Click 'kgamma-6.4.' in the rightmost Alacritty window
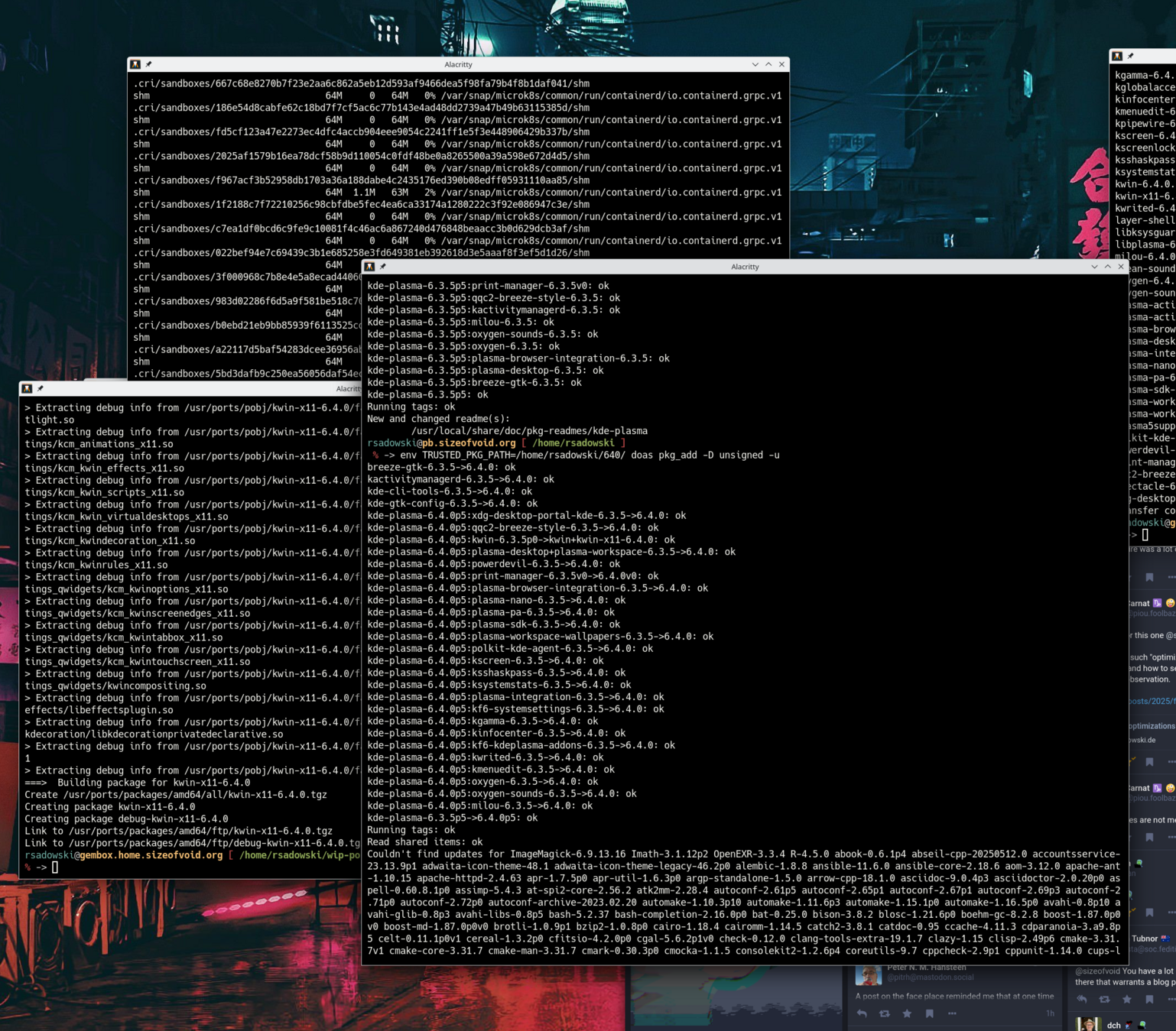The width and height of the screenshot is (1176, 1031). (1145, 76)
